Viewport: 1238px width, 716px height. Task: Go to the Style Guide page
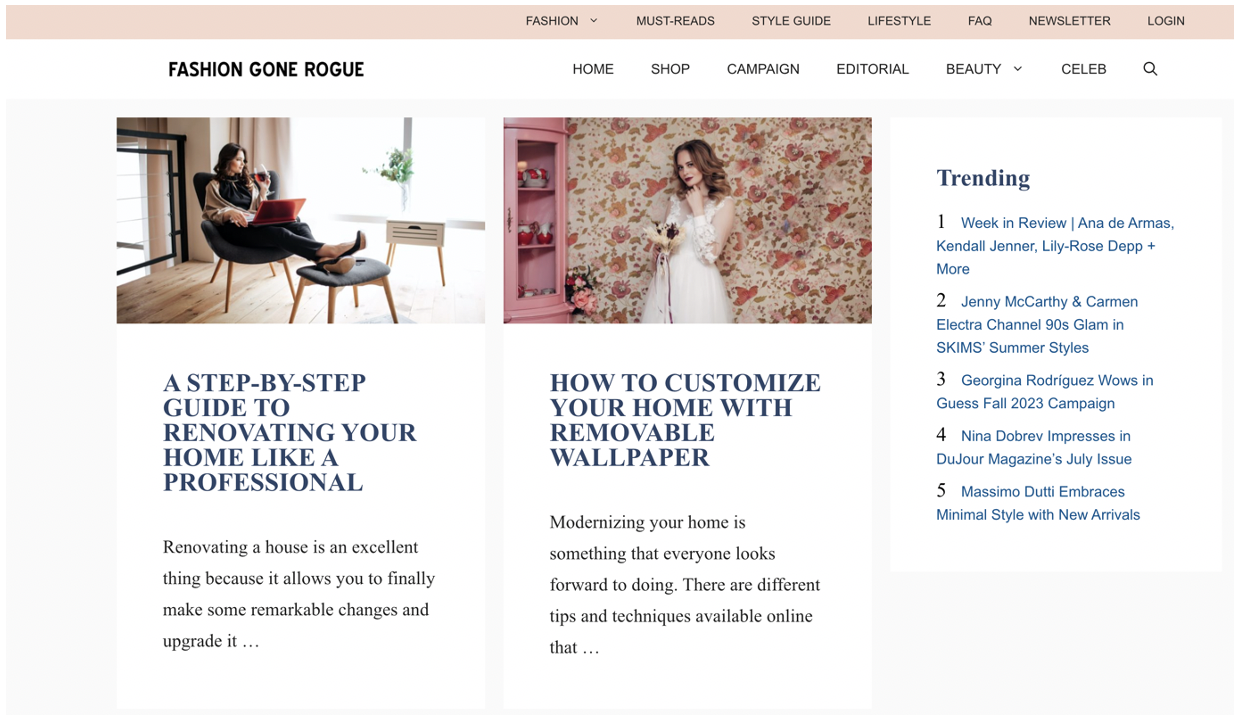coord(791,21)
